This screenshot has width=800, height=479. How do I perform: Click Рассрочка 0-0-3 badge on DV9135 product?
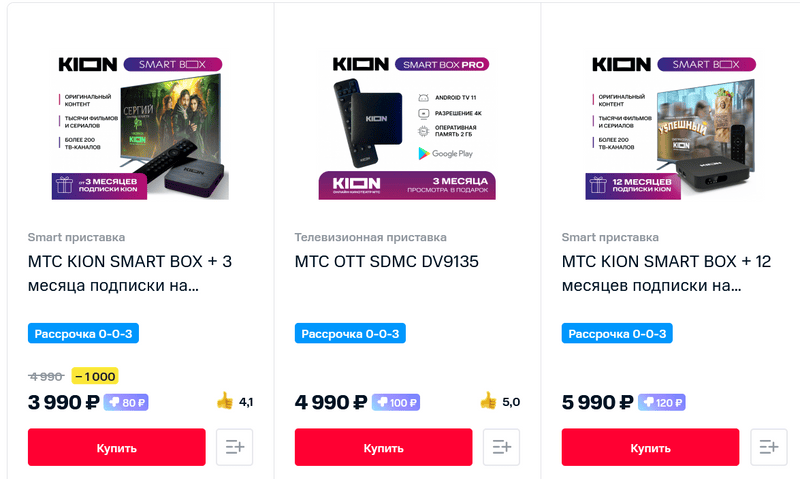351,333
